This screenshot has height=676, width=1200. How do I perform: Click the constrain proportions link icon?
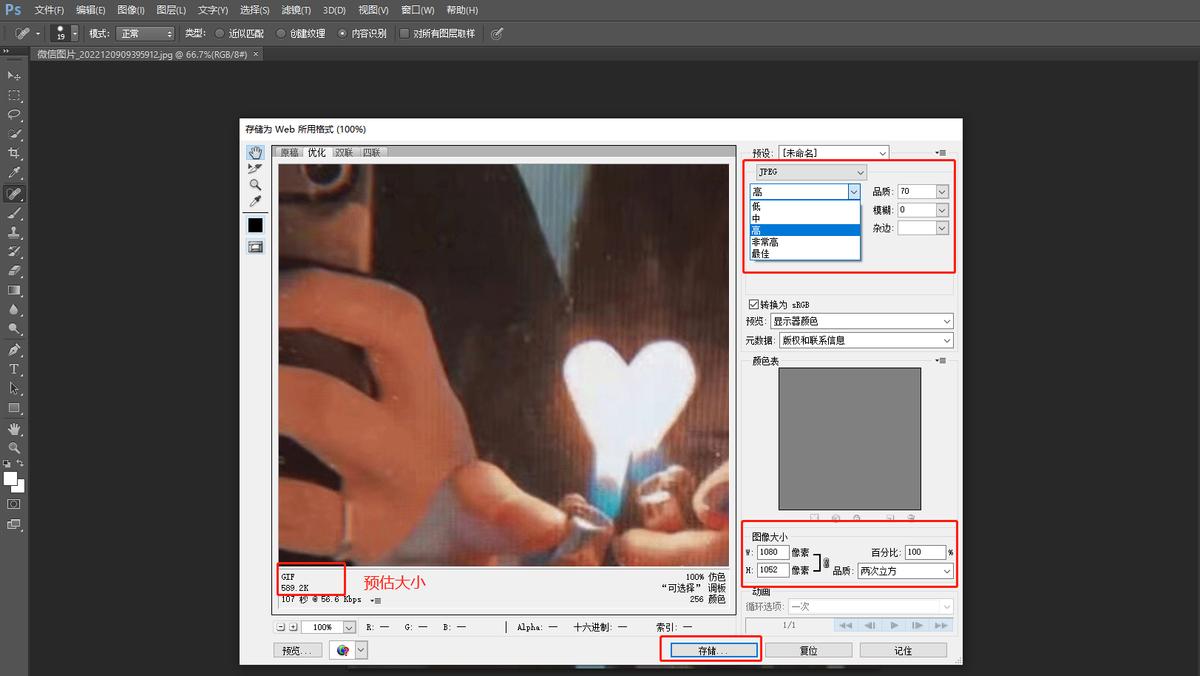pyautogui.click(x=826, y=561)
